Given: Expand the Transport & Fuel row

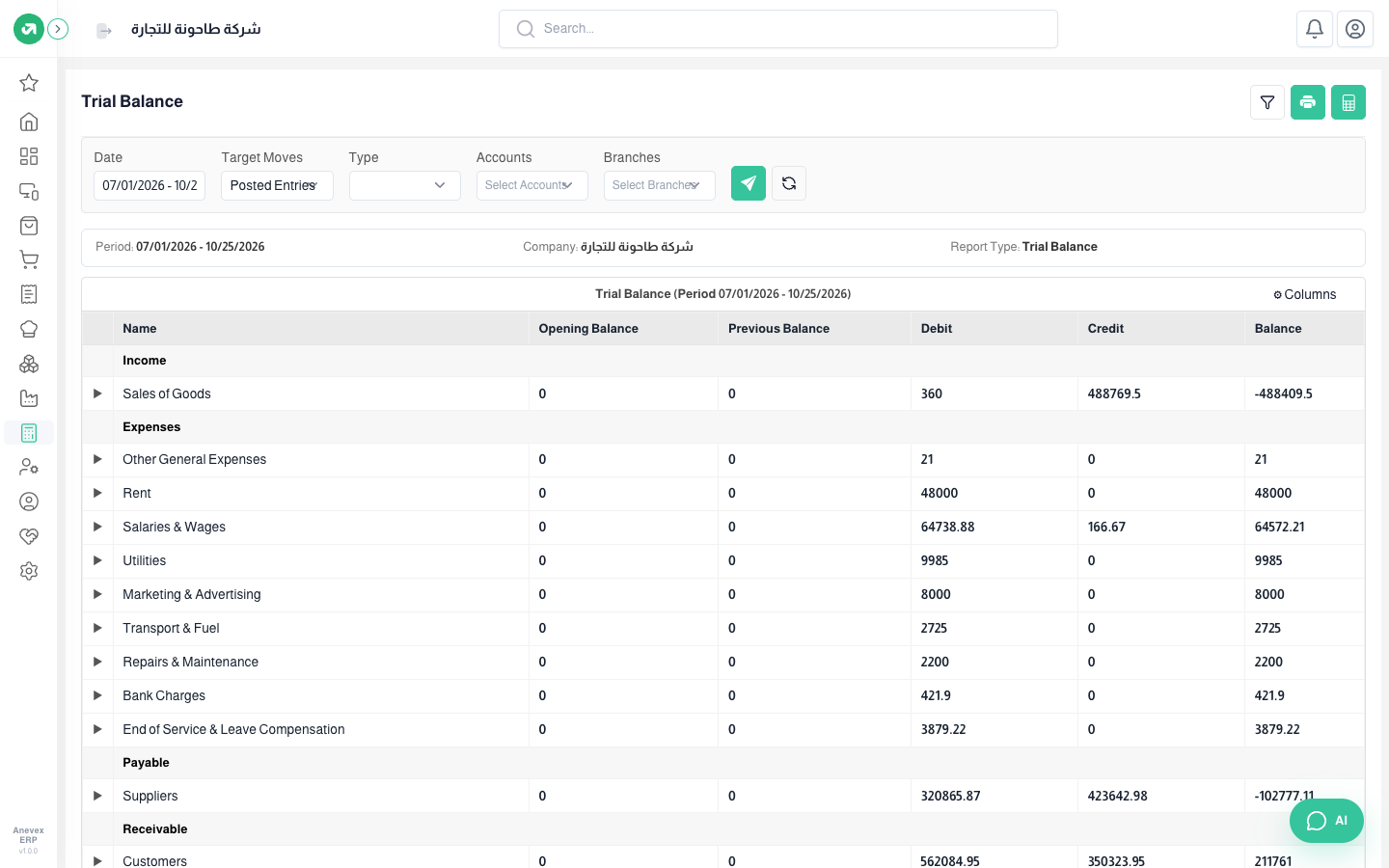Looking at the screenshot, I should point(97,628).
